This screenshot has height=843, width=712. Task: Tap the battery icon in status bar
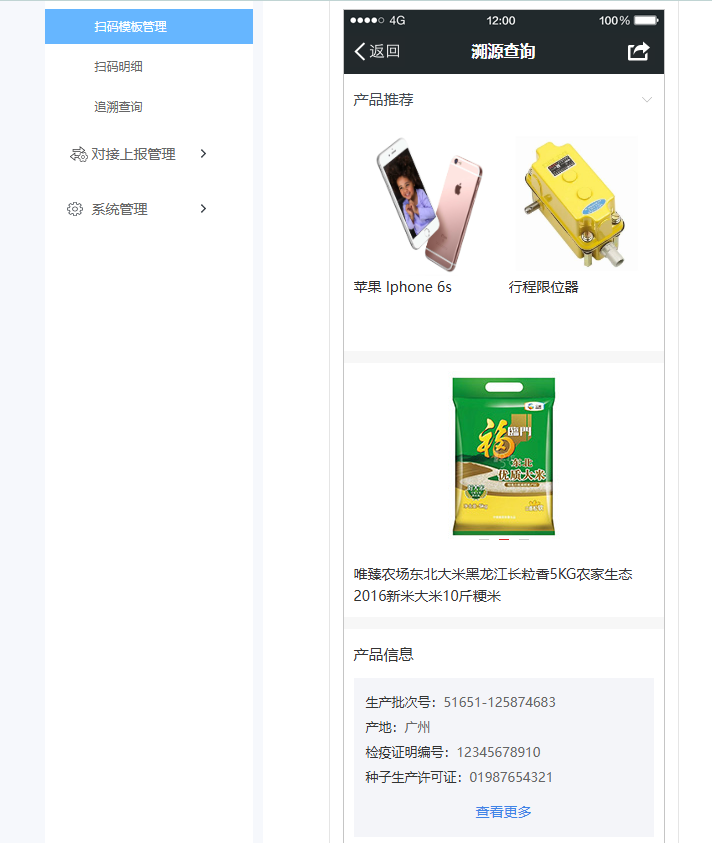646,20
